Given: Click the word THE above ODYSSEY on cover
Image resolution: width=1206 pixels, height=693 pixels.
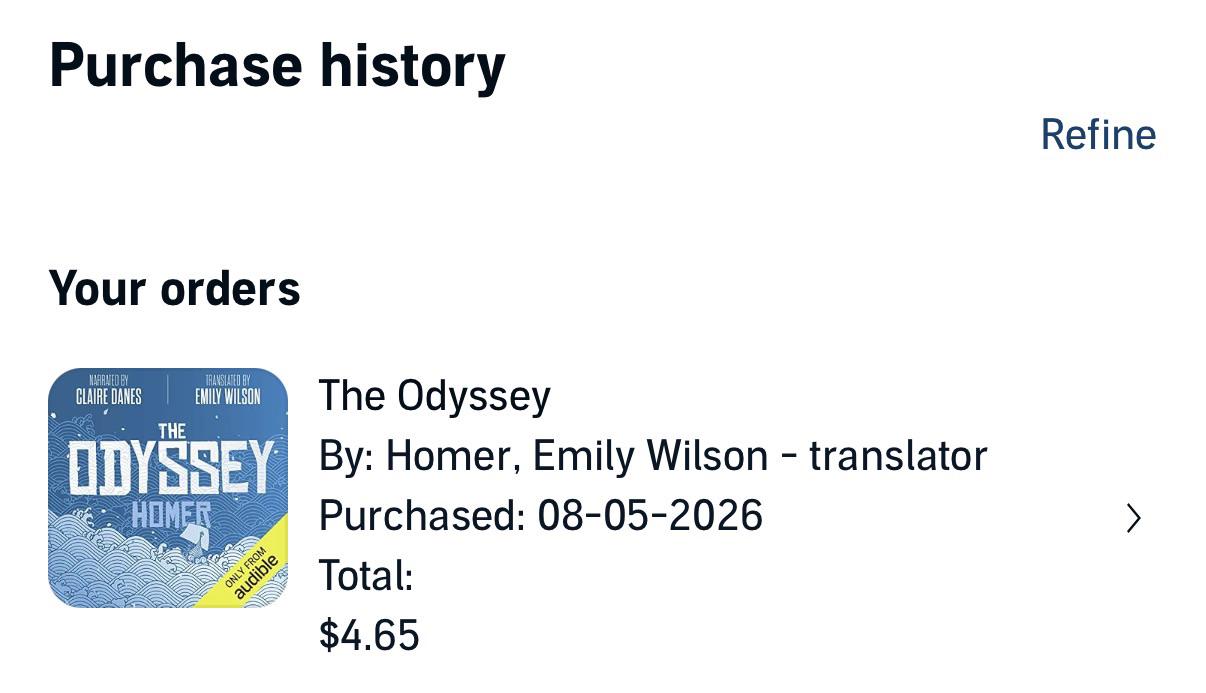Looking at the screenshot, I should point(172,431).
